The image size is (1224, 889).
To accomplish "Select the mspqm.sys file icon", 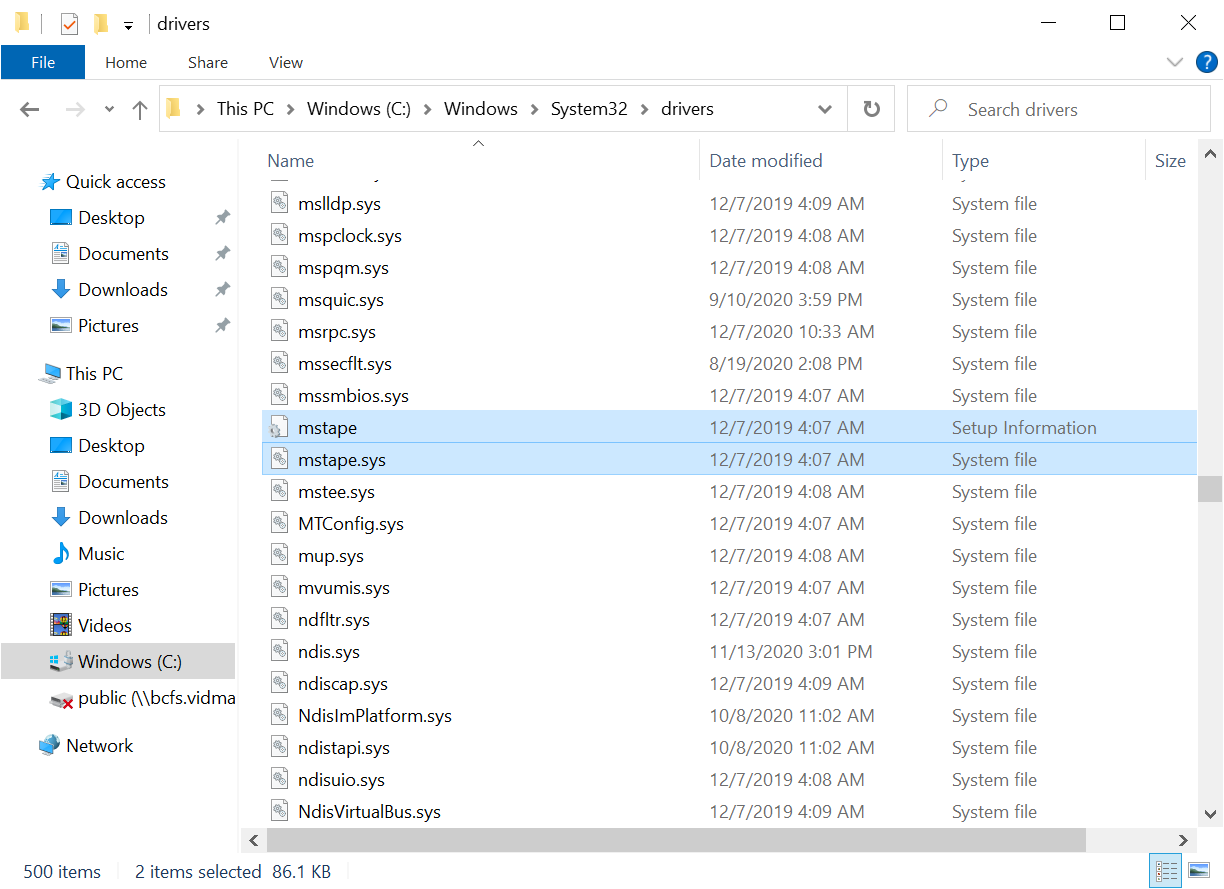I will pyautogui.click(x=279, y=268).
